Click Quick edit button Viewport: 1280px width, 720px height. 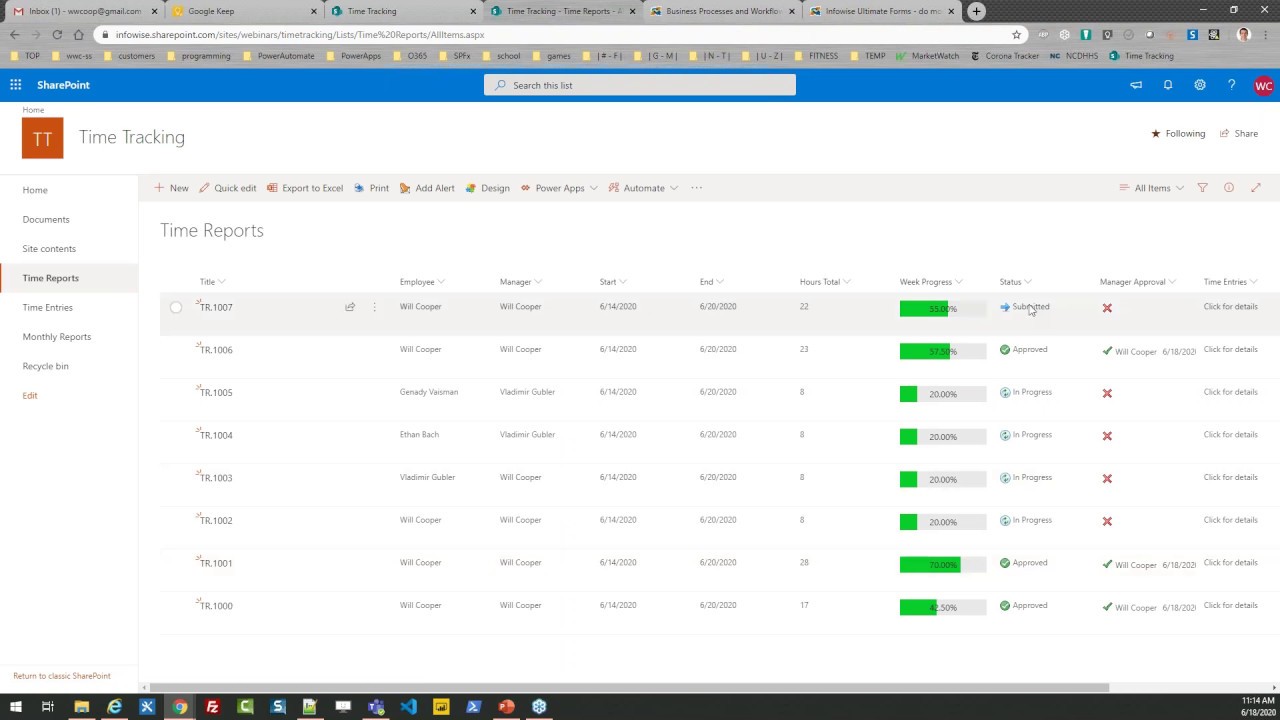tap(227, 188)
